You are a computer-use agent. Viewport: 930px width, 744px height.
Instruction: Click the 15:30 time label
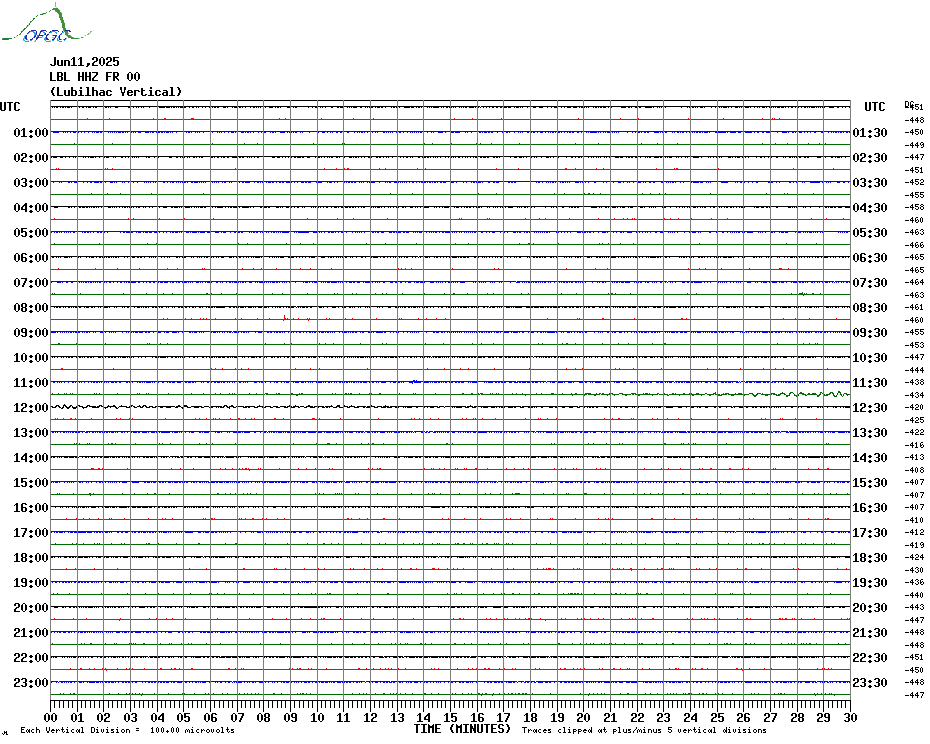[x=870, y=482]
